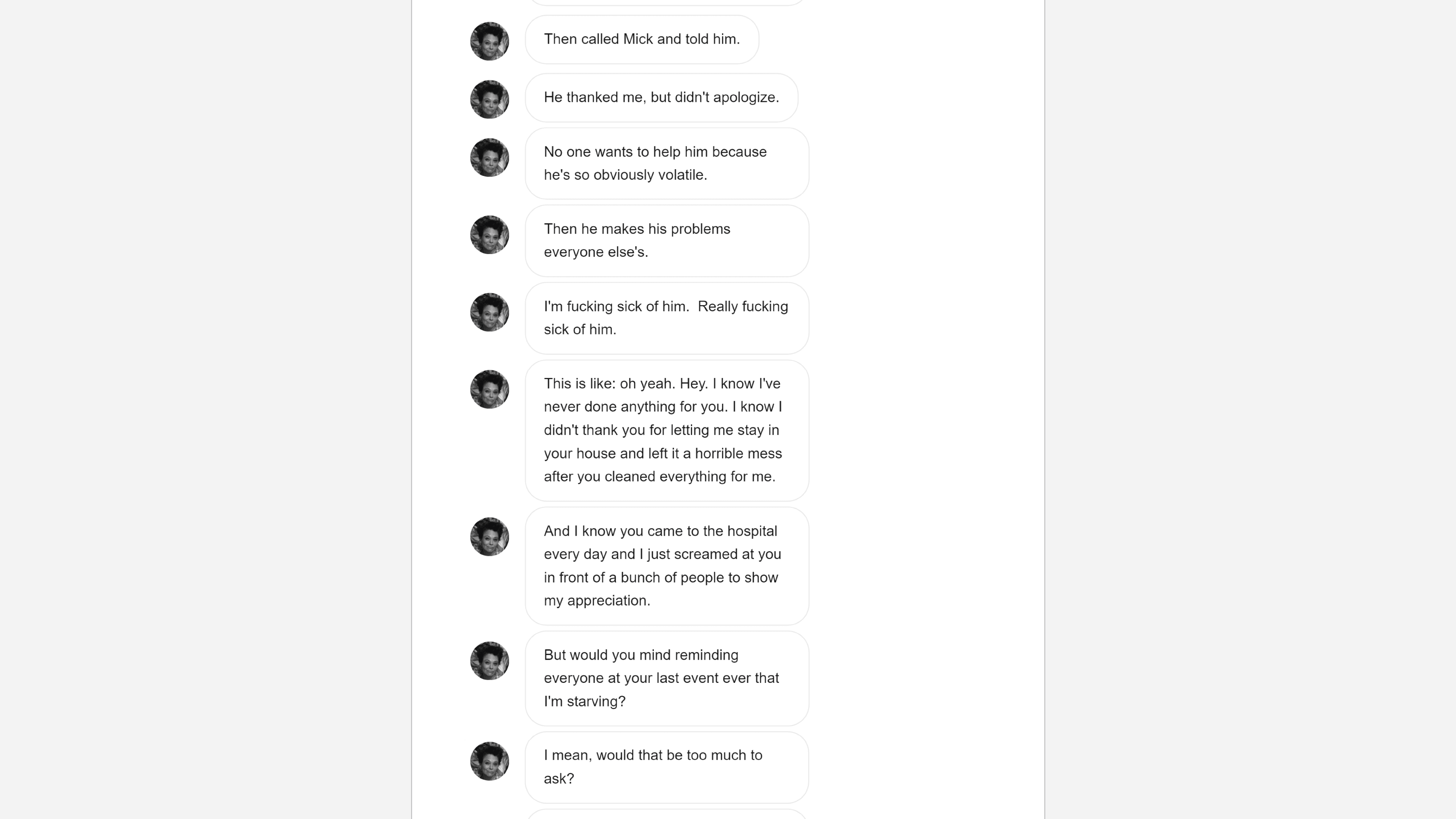Select message about leaving house a horrible mess
The width and height of the screenshot is (1456, 819).
click(667, 430)
